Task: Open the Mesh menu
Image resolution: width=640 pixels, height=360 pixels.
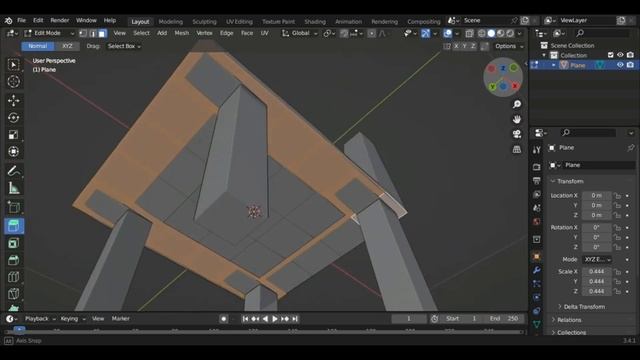Action: [182, 33]
